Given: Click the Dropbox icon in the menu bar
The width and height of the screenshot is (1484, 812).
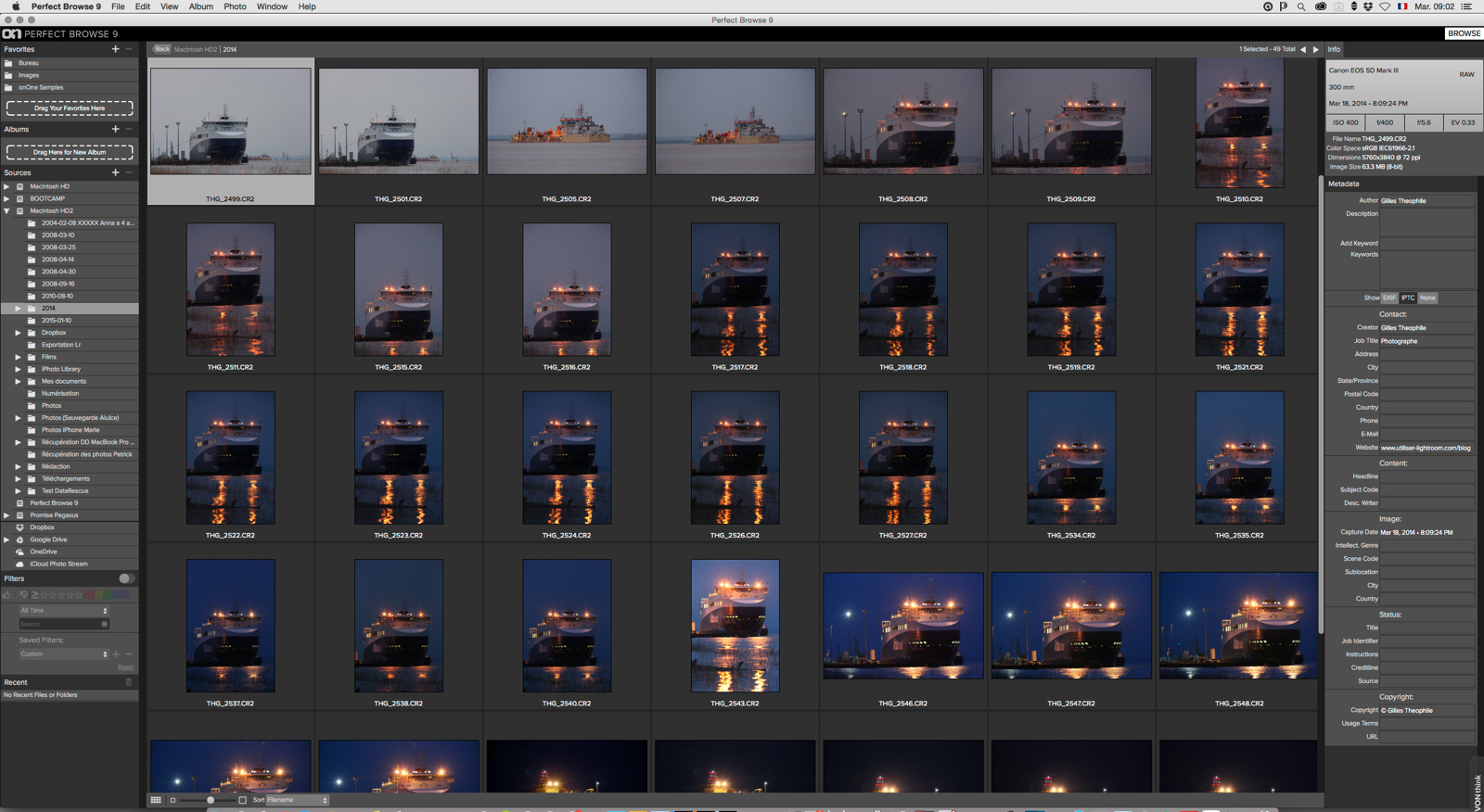Looking at the screenshot, I should (x=1368, y=6).
